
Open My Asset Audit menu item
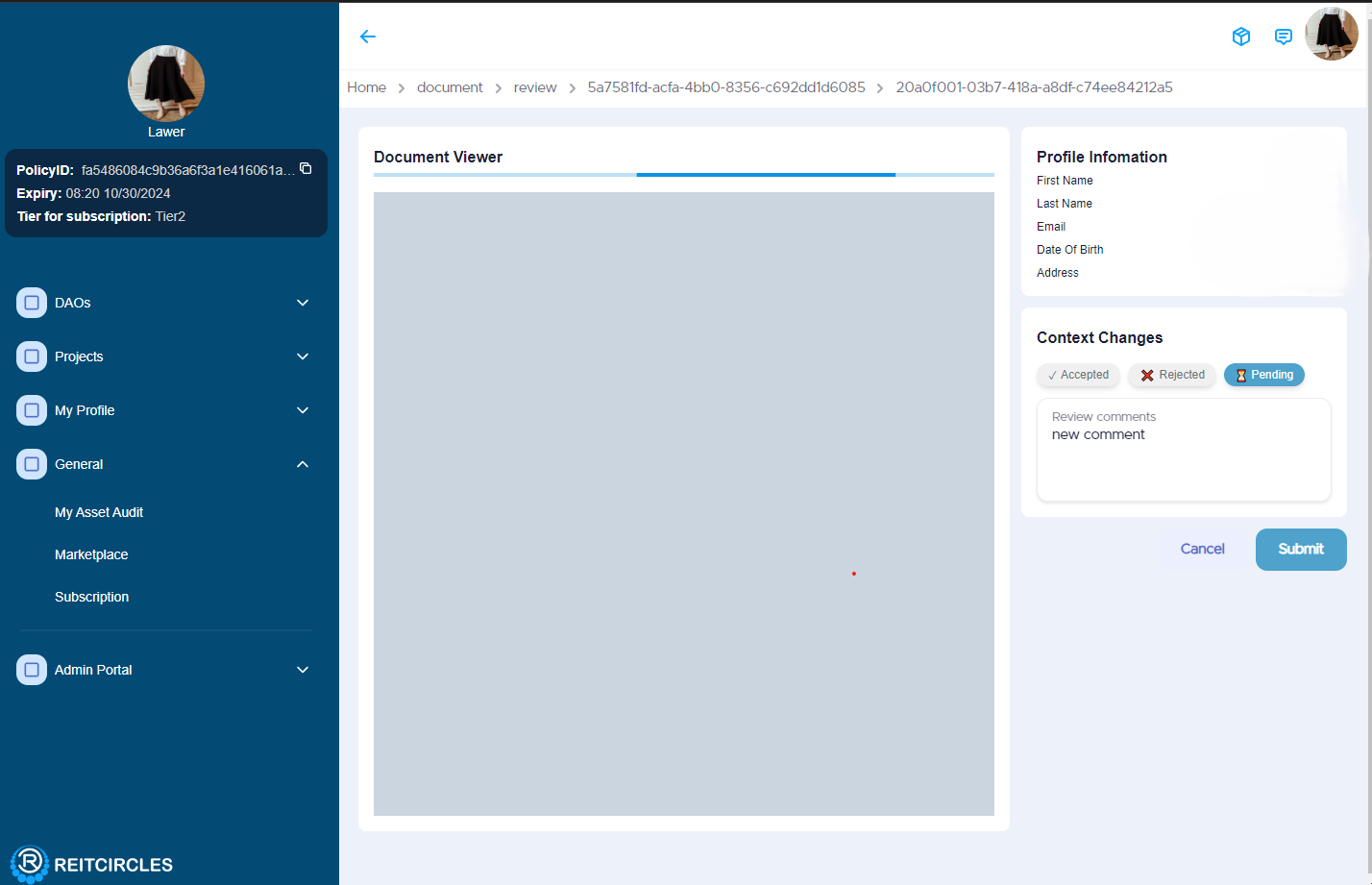(99, 512)
